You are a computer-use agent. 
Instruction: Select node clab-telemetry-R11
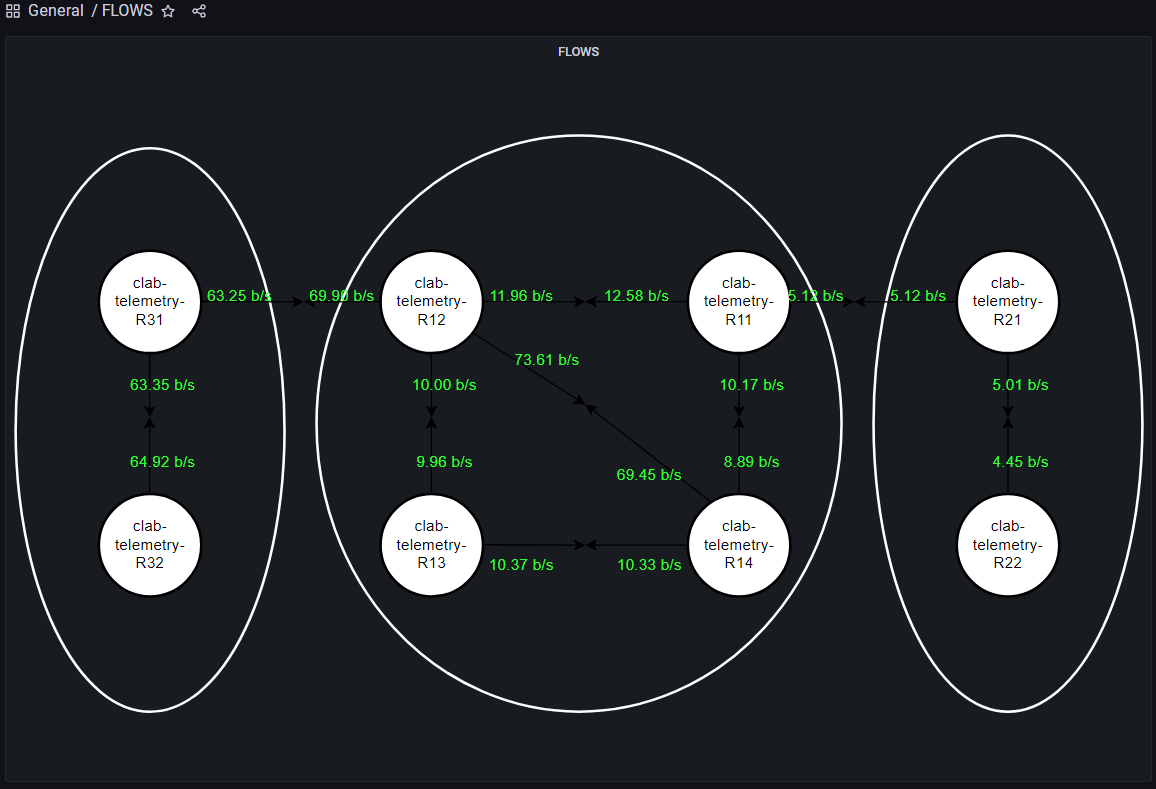(739, 301)
